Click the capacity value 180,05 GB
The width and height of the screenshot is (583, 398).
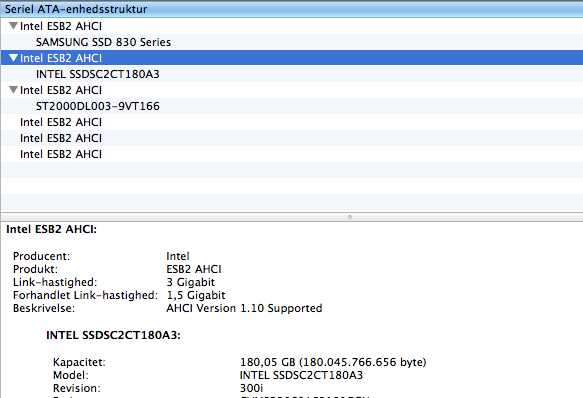click(333, 362)
